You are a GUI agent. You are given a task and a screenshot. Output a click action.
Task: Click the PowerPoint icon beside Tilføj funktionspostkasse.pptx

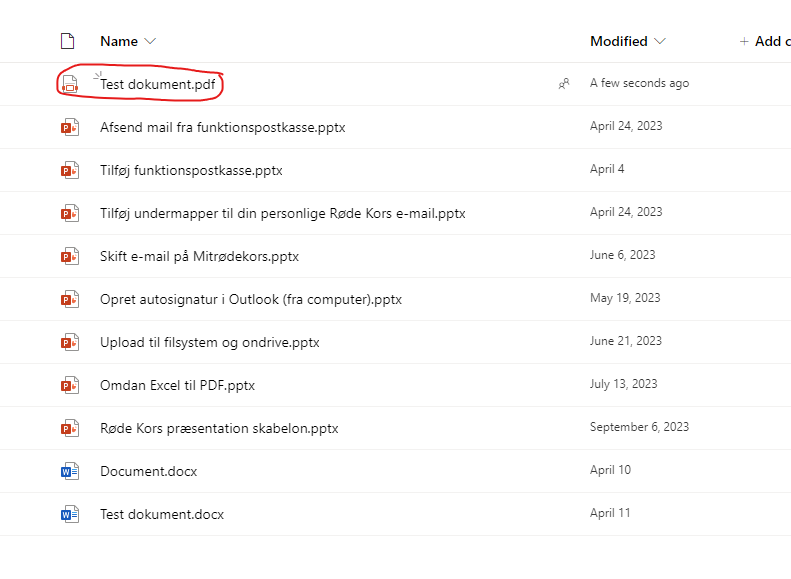click(70, 170)
